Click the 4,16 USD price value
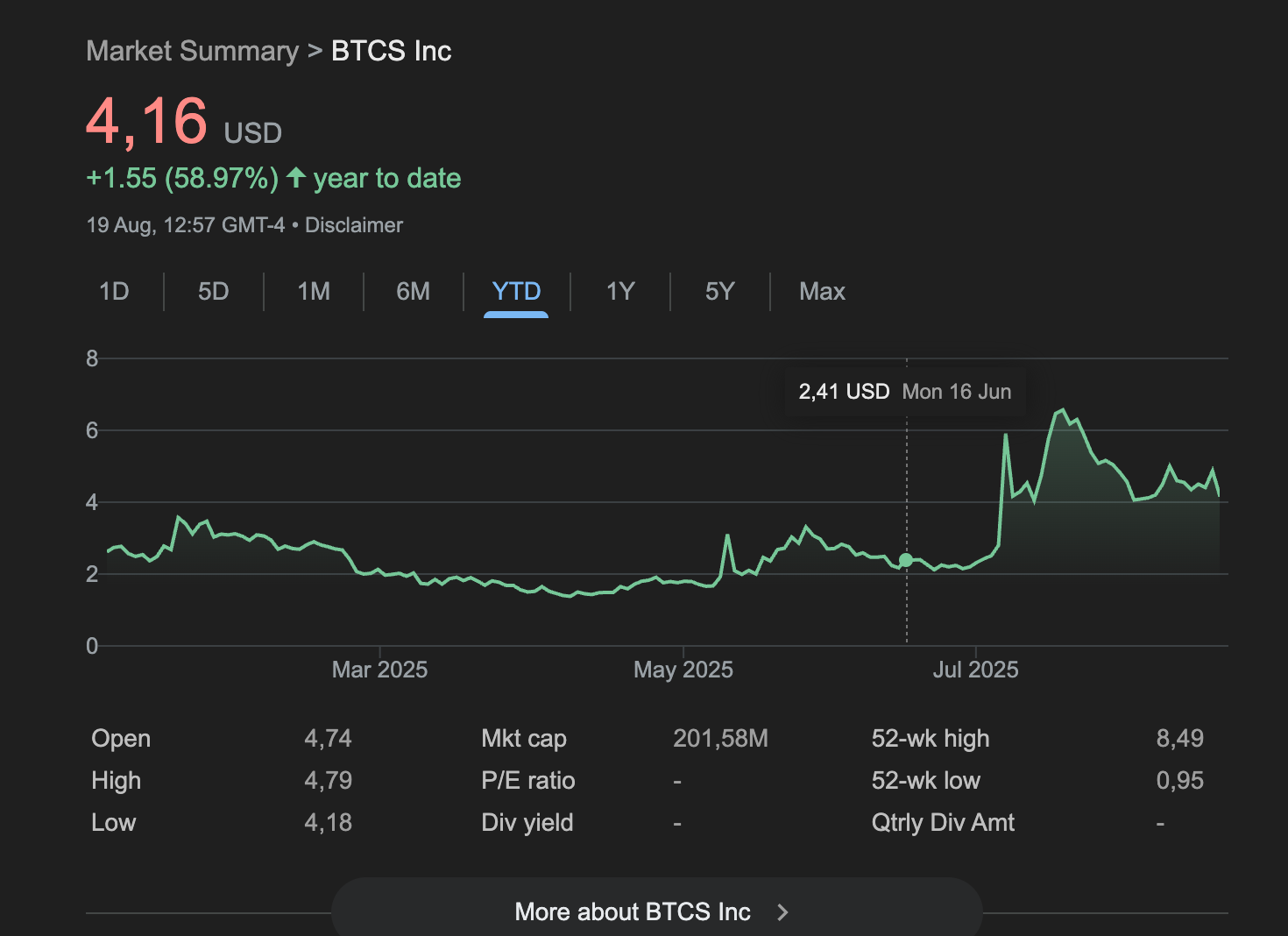Screen dimensions: 1288x936 pos(147,121)
